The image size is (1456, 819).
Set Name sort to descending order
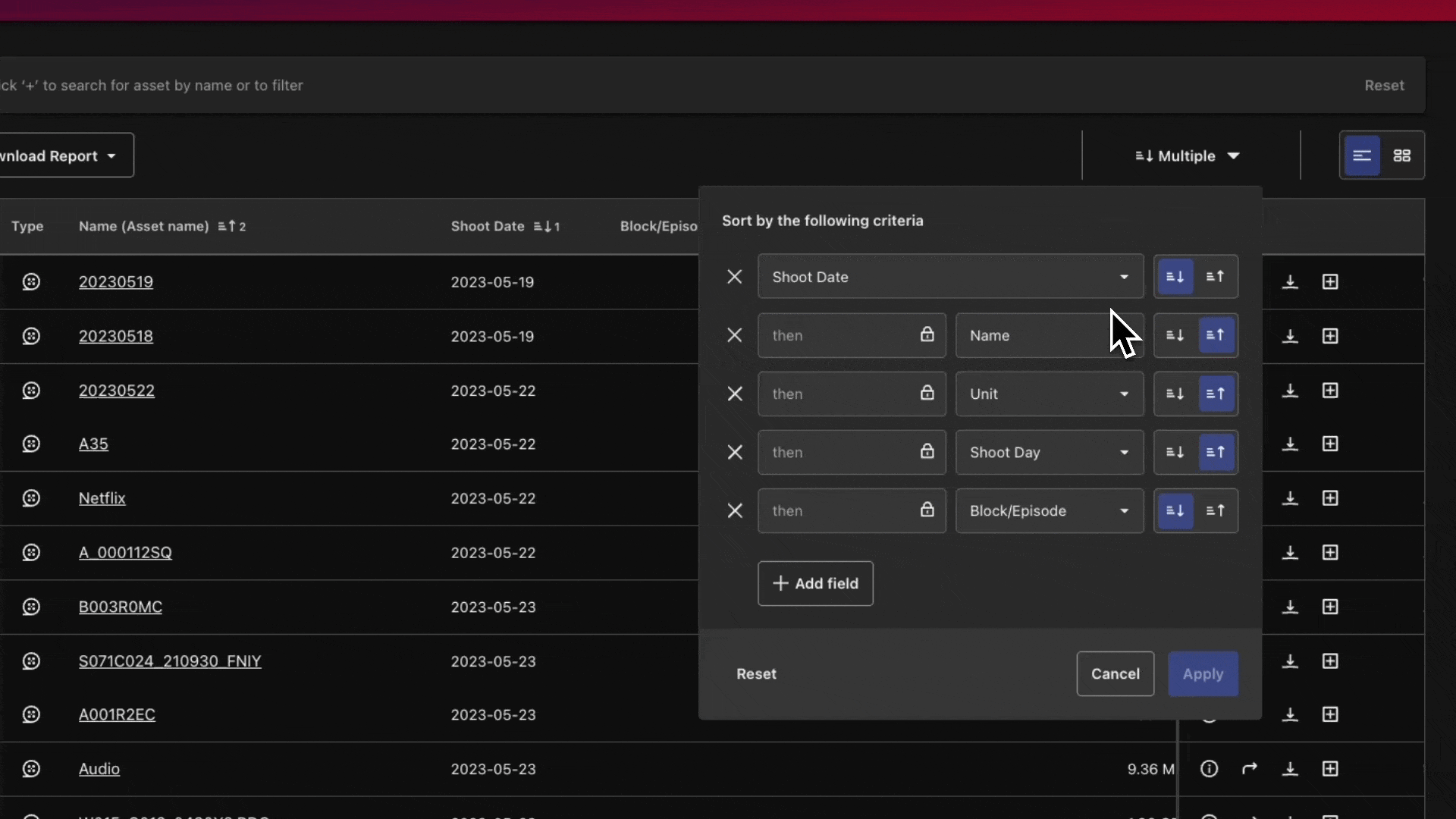pos(1175,335)
